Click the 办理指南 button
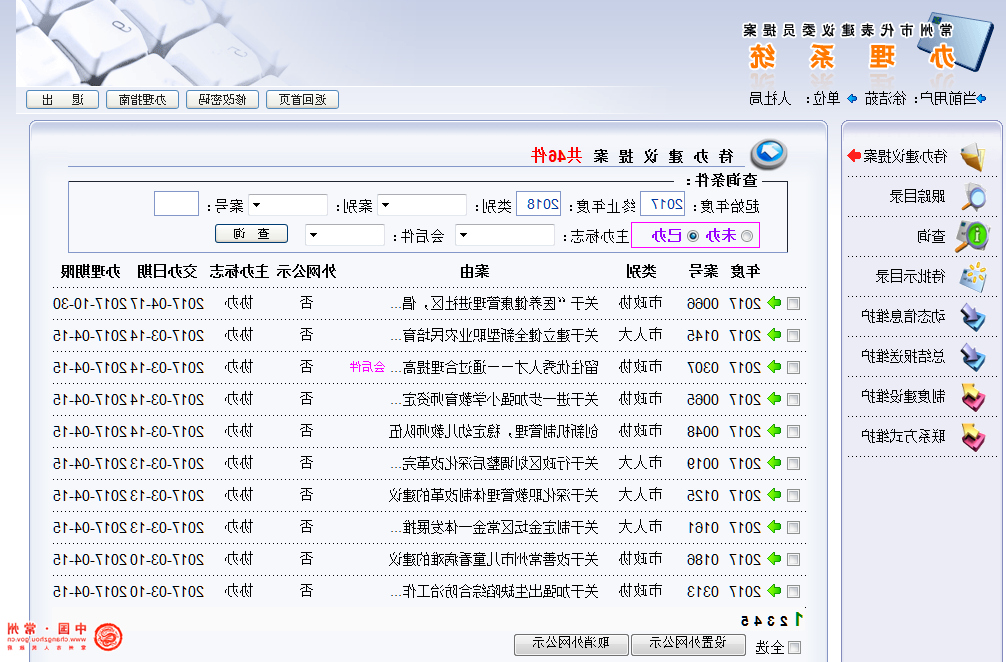The width and height of the screenshot is (1006, 662). (142, 100)
